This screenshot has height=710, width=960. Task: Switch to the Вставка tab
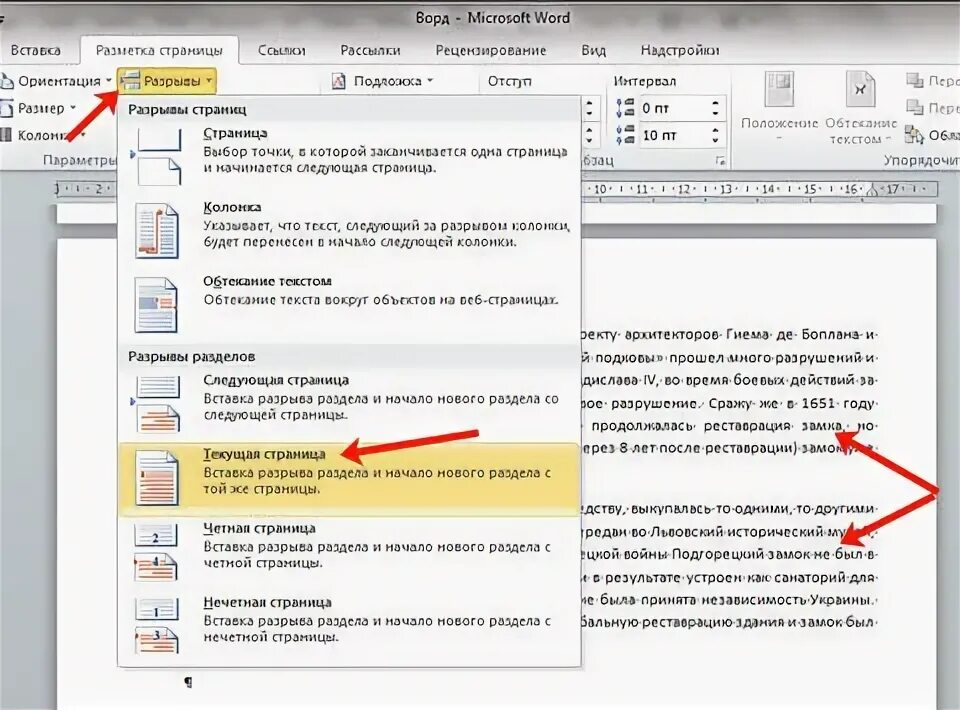coord(36,50)
